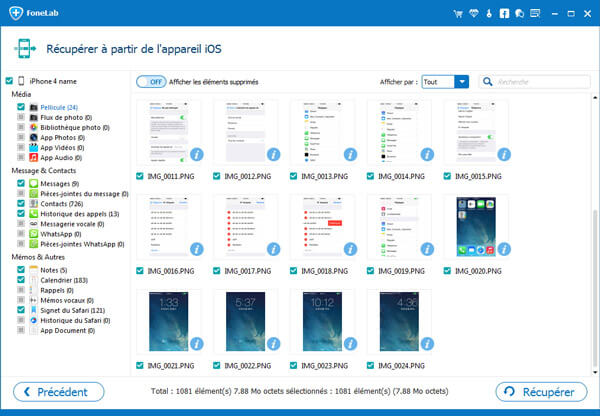Click the Recherche search field
The image size is (600, 416).
coord(540,82)
